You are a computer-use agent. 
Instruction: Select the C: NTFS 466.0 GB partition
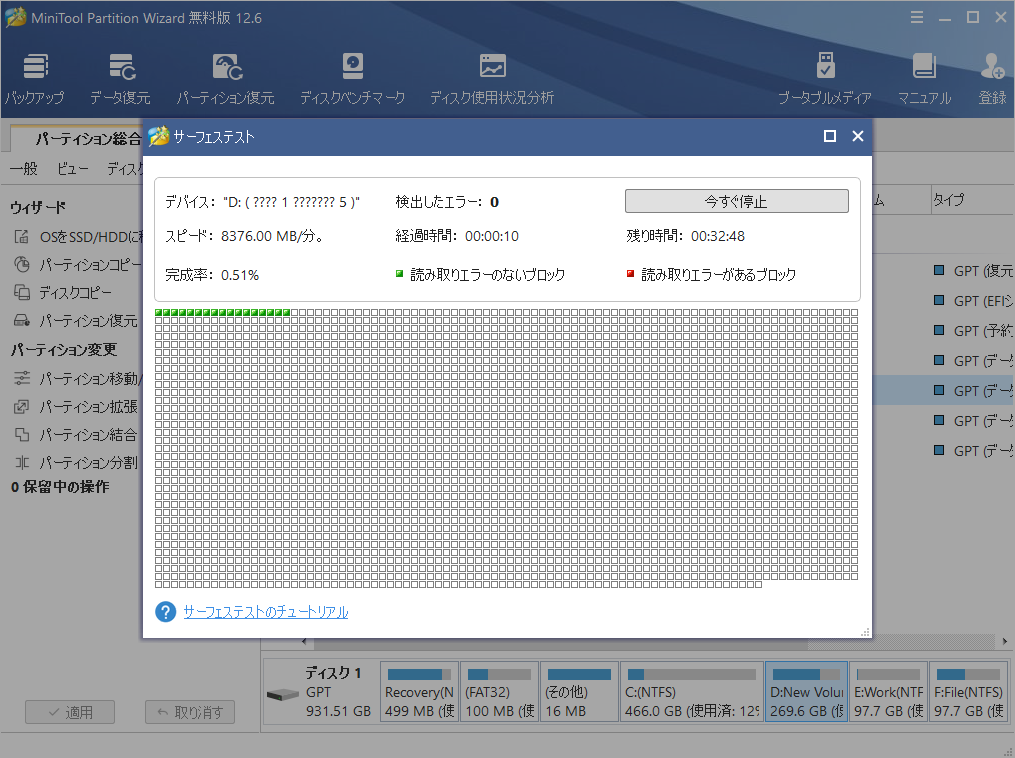pyautogui.click(x=691, y=692)
